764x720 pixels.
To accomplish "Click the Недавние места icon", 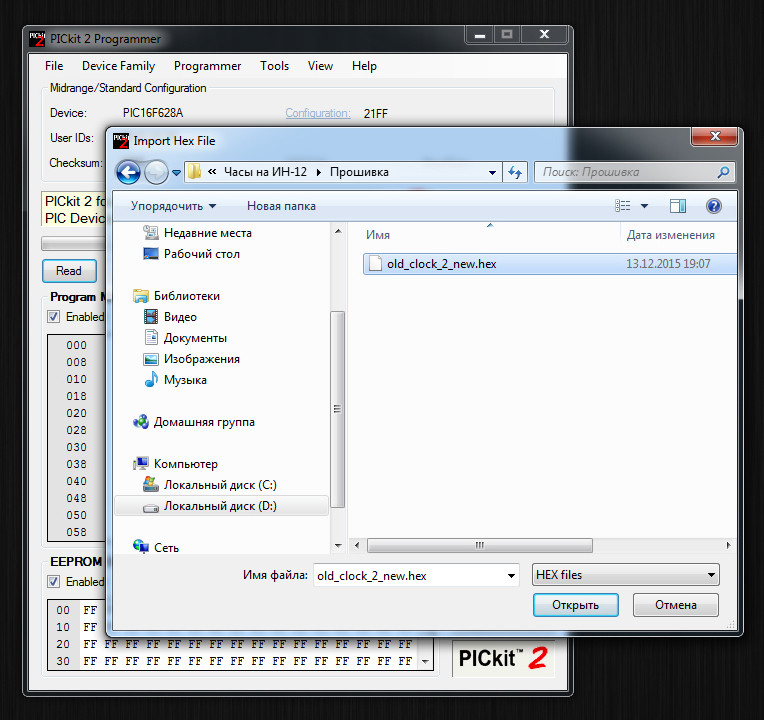I will (x=151, y=233).
